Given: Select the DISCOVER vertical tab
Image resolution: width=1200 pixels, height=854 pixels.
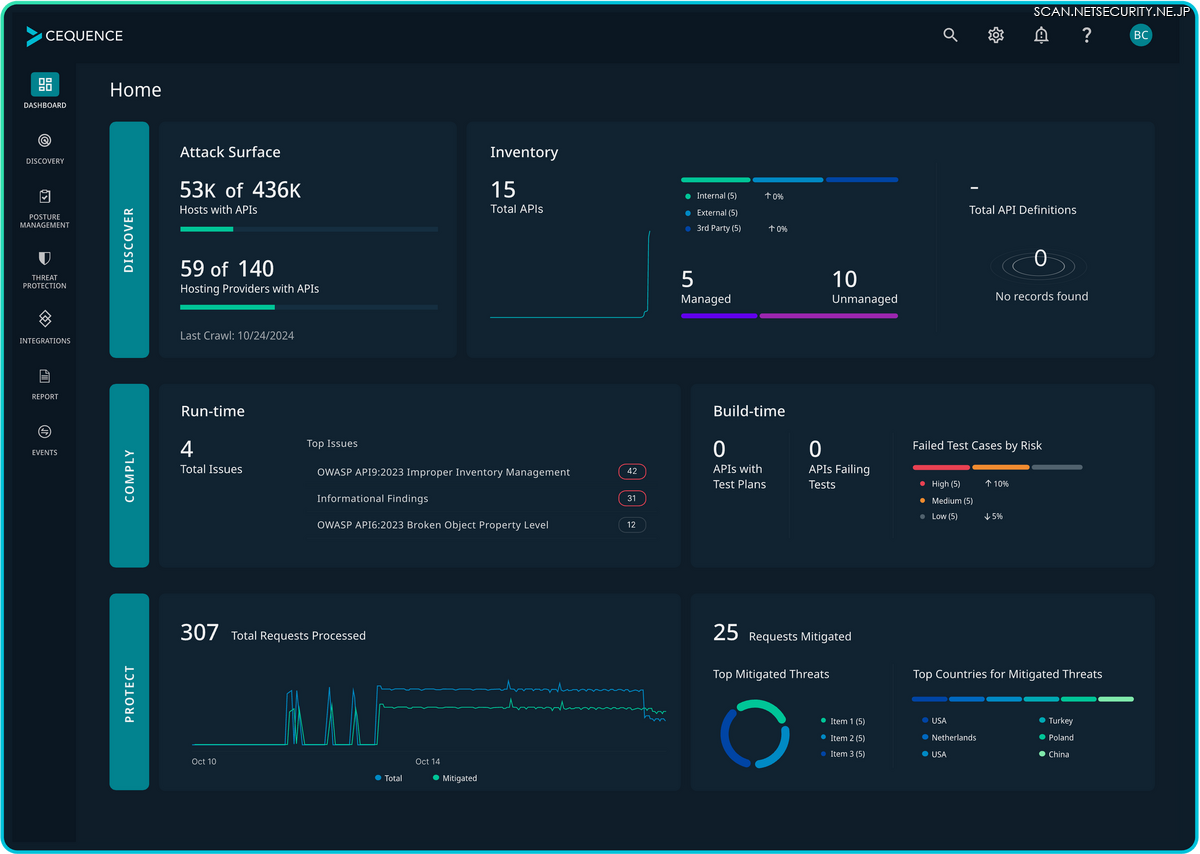Looking at the screenshot, I should [129, 240].
